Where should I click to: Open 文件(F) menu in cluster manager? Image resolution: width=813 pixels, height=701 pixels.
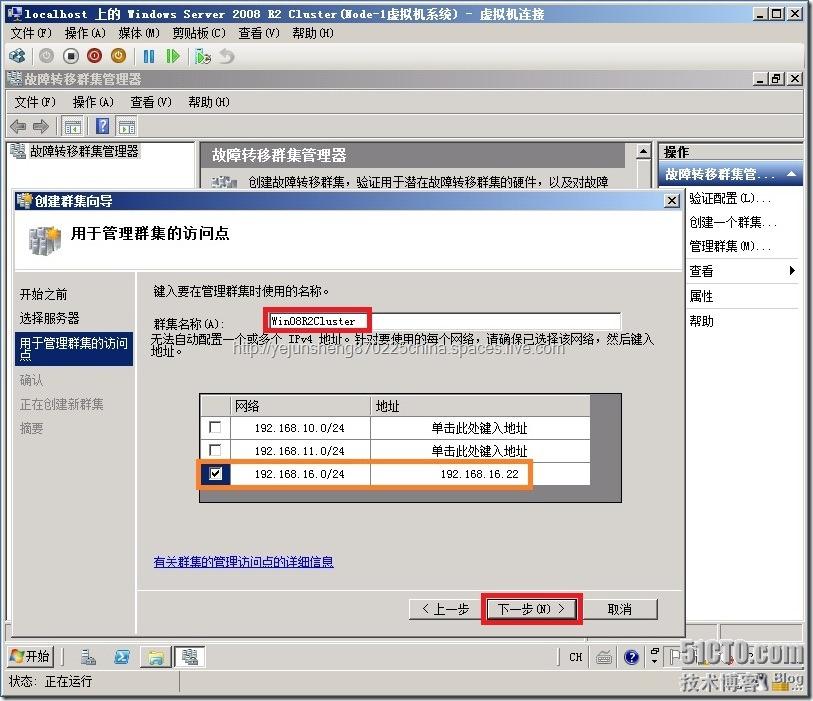(35, 102)
